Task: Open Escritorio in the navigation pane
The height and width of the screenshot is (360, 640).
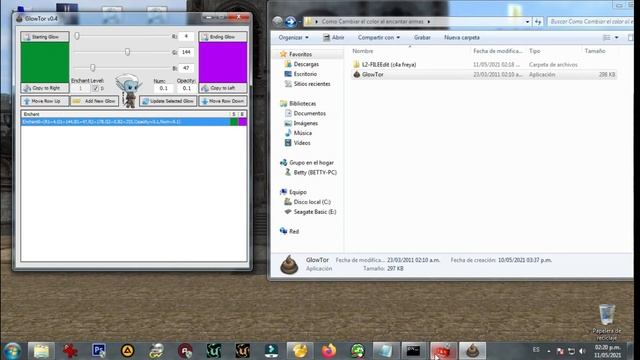Action: coord(305,74)
